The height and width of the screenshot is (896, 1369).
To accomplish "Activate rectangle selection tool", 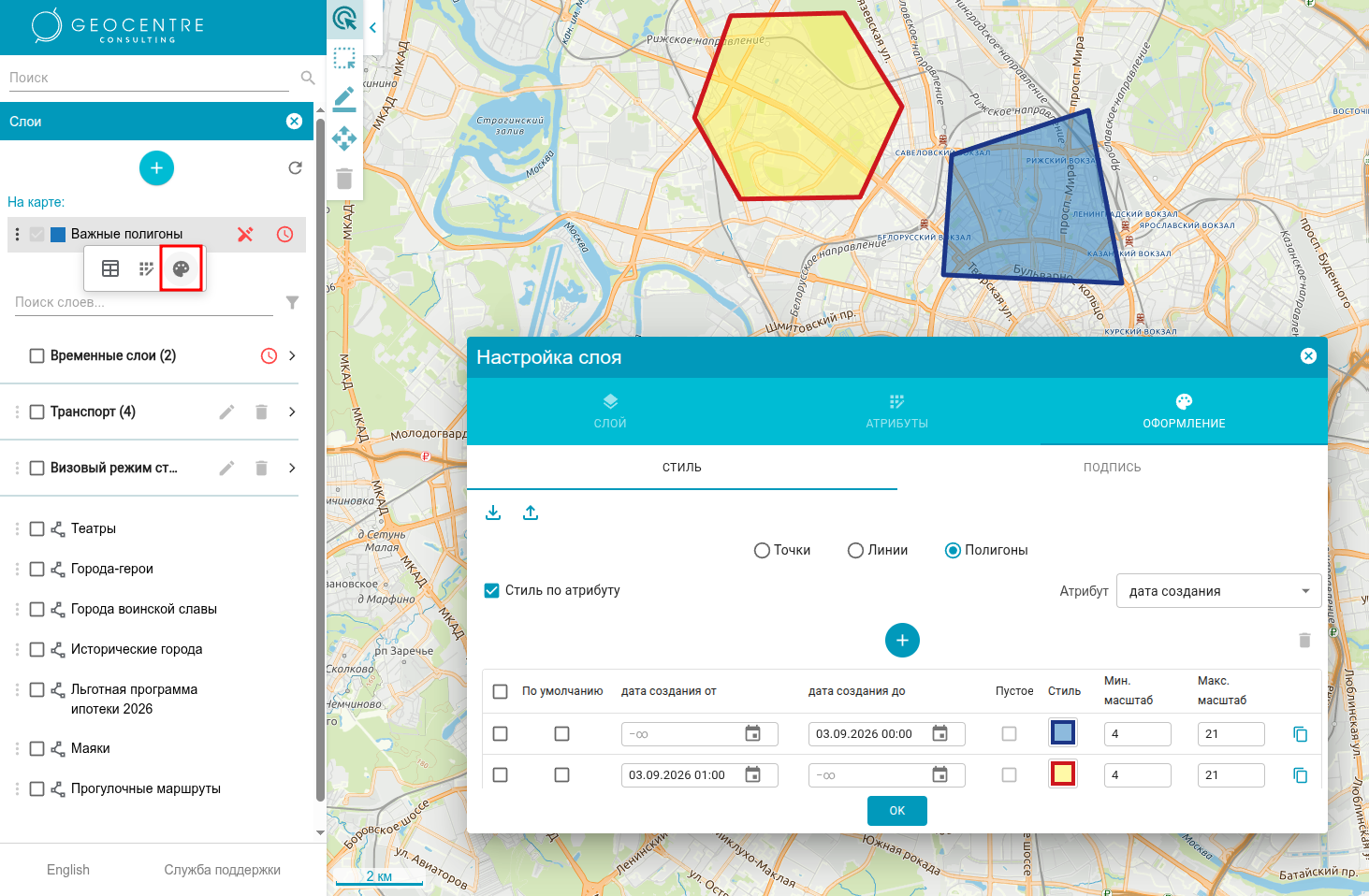I will click(x=344, y=58).
